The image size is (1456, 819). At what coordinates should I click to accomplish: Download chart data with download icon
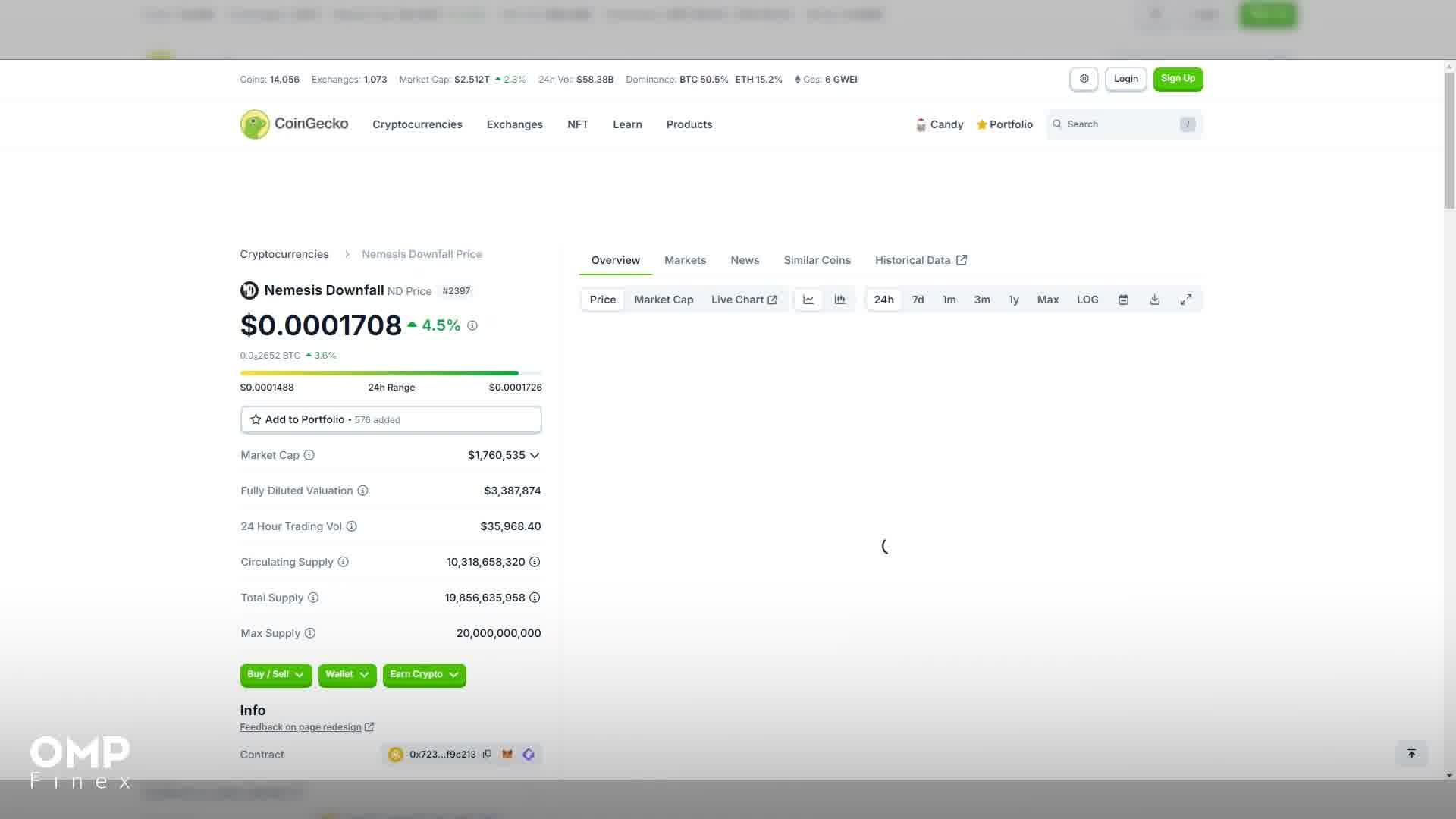1154,300
